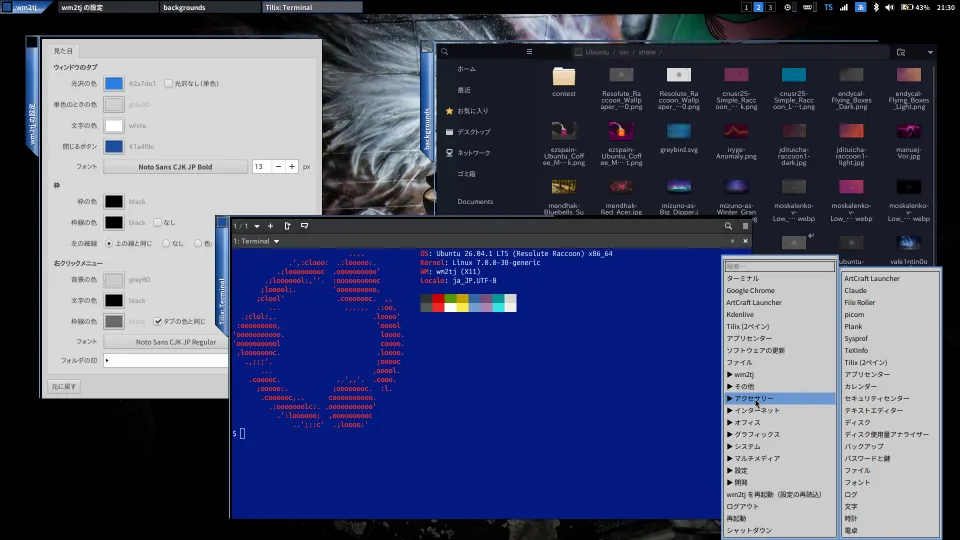The width and height of the screenshot is (960, 540).
Task: Open Tilix search (magnifier) icon
Action: coord(729,226)
